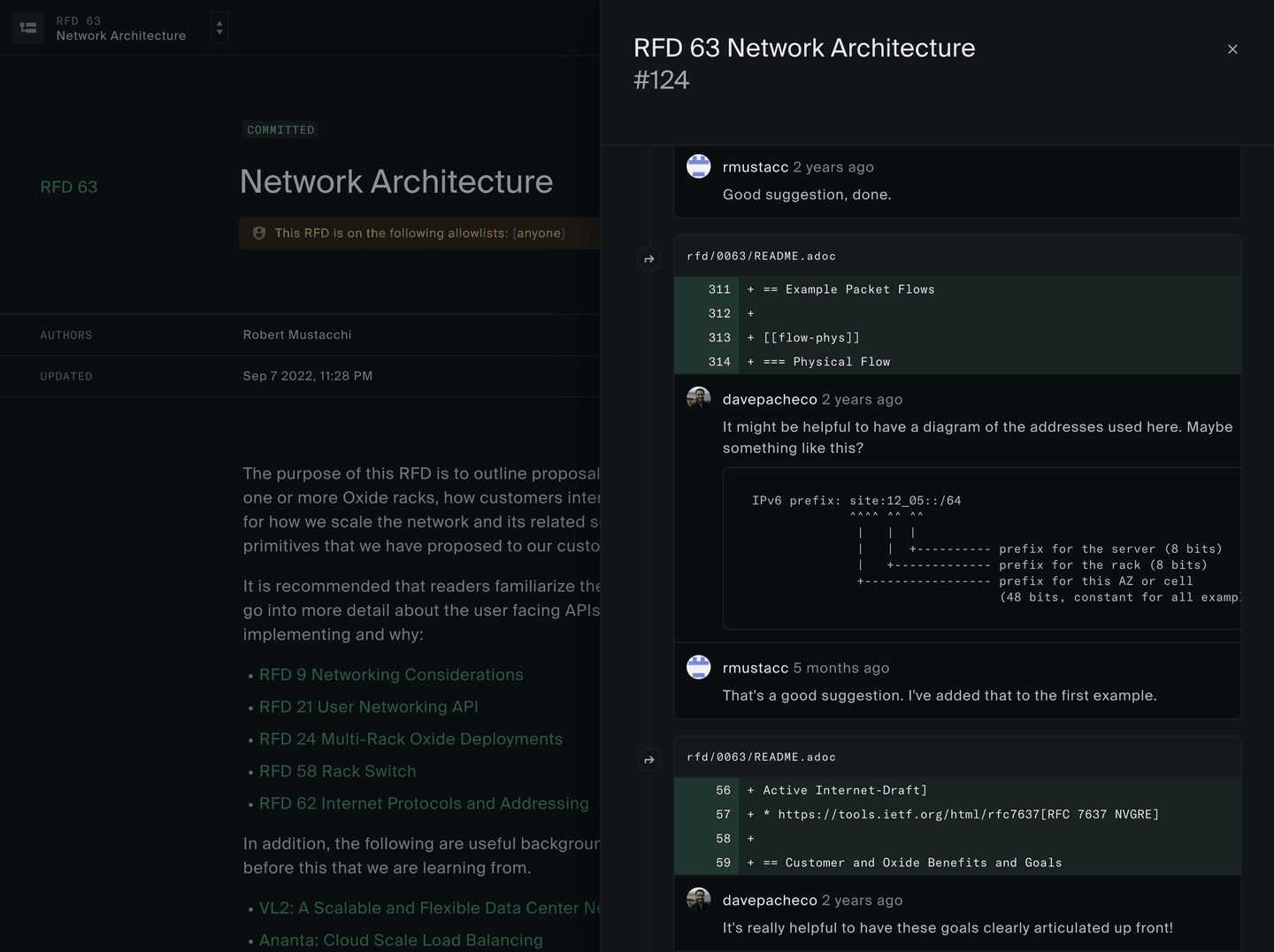Click rmustacc's avatar on the top comment

click(698, 165)
